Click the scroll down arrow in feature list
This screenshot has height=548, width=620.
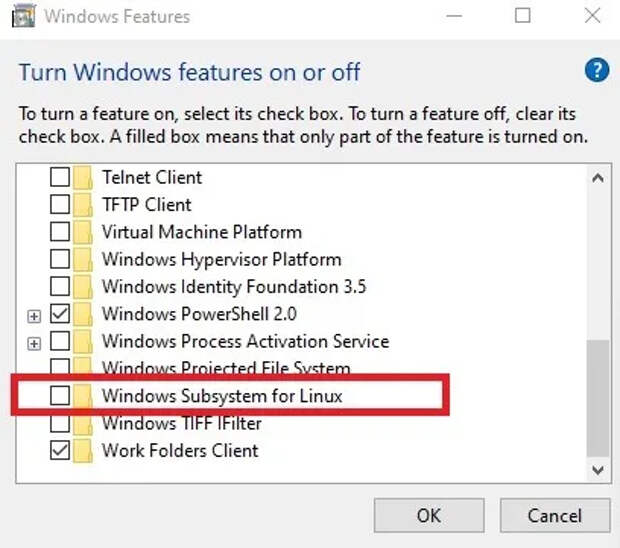597,470
